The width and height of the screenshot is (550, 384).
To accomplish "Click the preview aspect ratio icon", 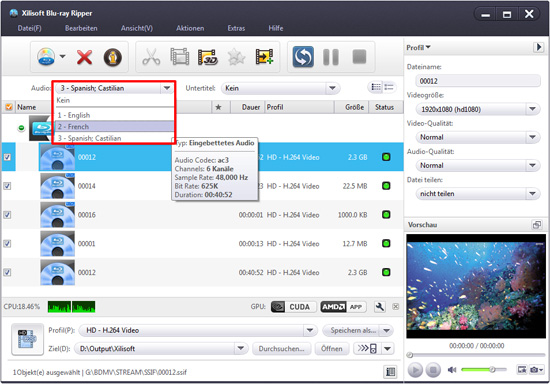I will point(522,369).
